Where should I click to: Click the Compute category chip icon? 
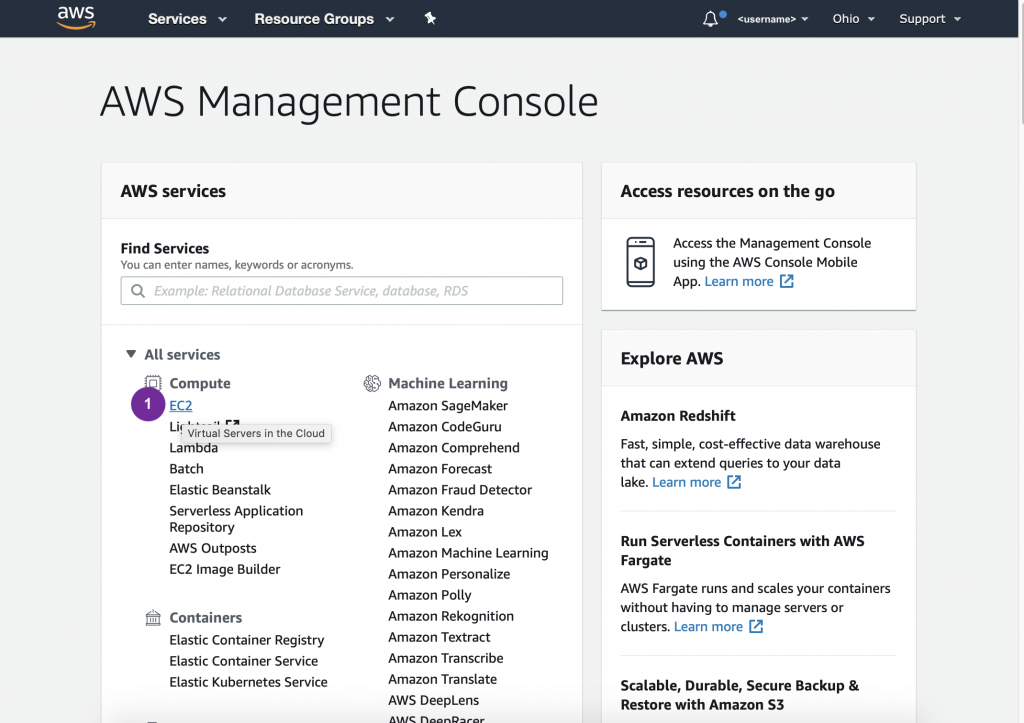(153, 383)
